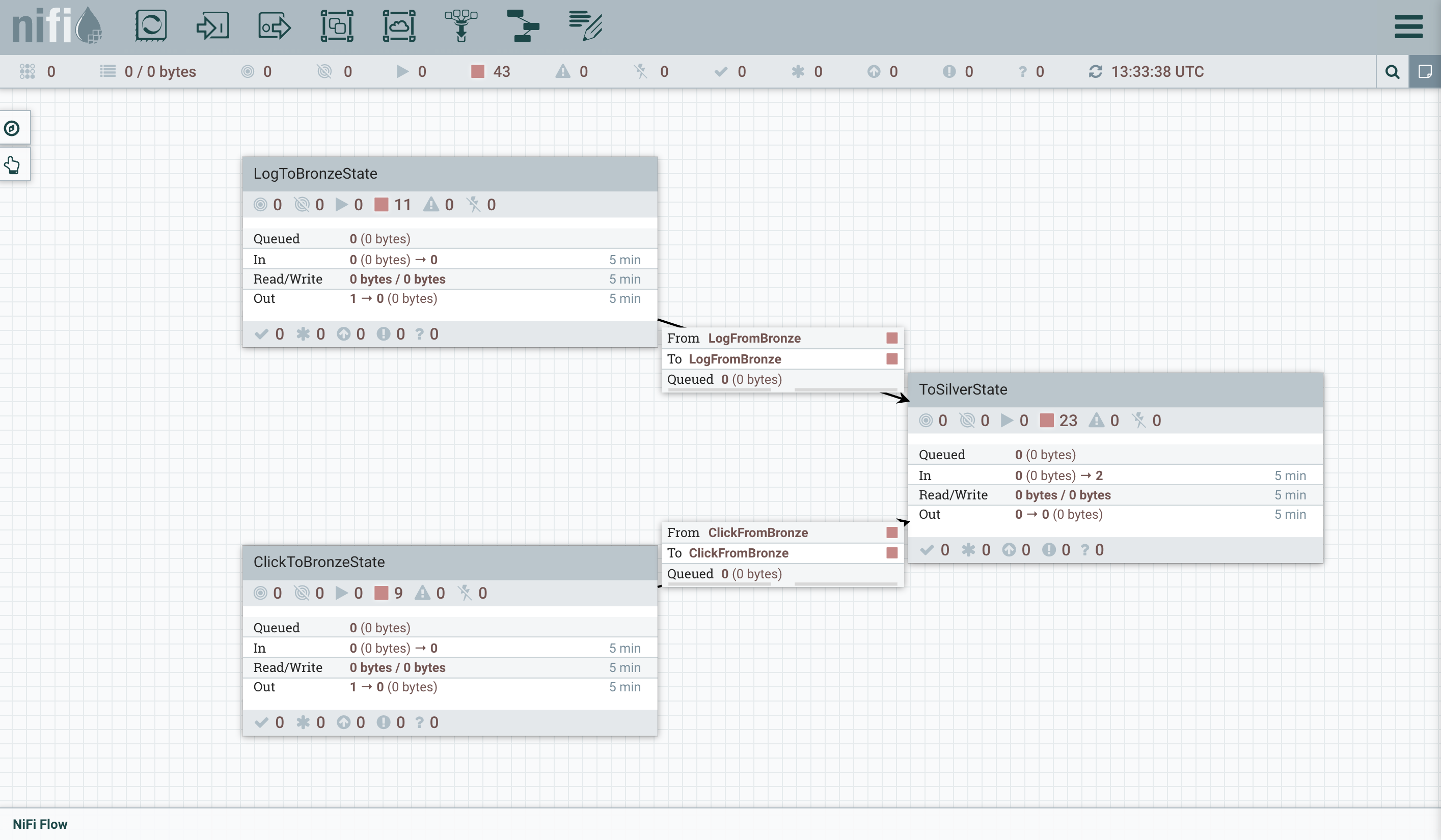Click the transmitting ports icon in status bar
Viewport: 1441px width, 840px height.
[248, 71]
